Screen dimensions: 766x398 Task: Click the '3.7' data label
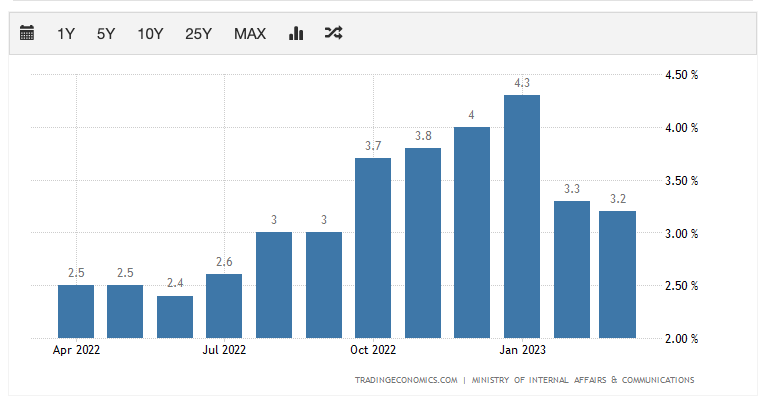[x=373, y=146]
